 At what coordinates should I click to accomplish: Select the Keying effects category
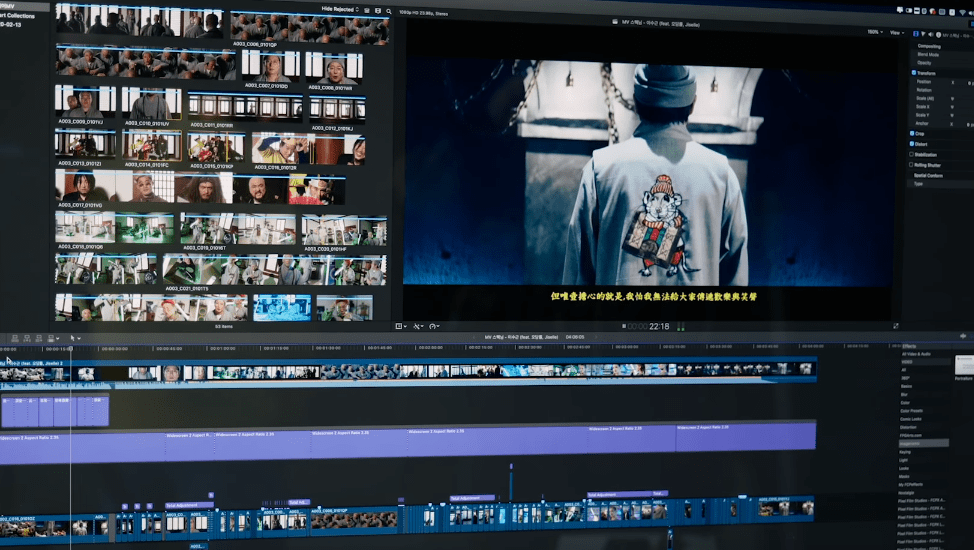coord(905,452)
